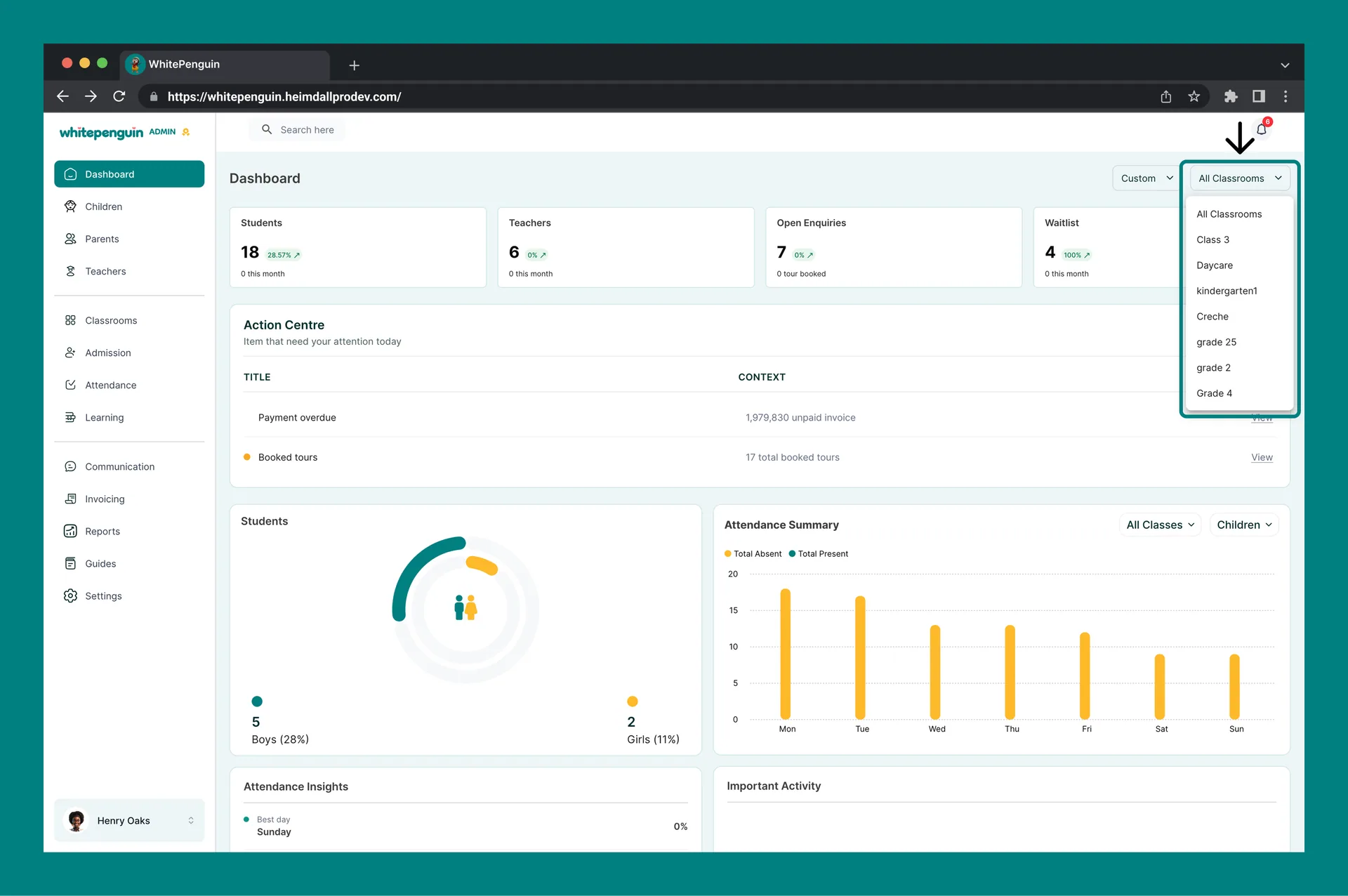Open the Invoicing page
The width and height of the screenshot is (1348, 896).
[x=129, y=499]
